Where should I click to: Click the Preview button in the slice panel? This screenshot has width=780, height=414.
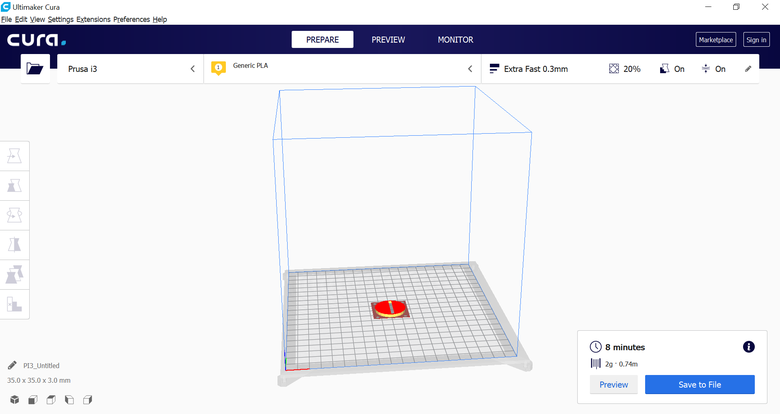(613, 385)
